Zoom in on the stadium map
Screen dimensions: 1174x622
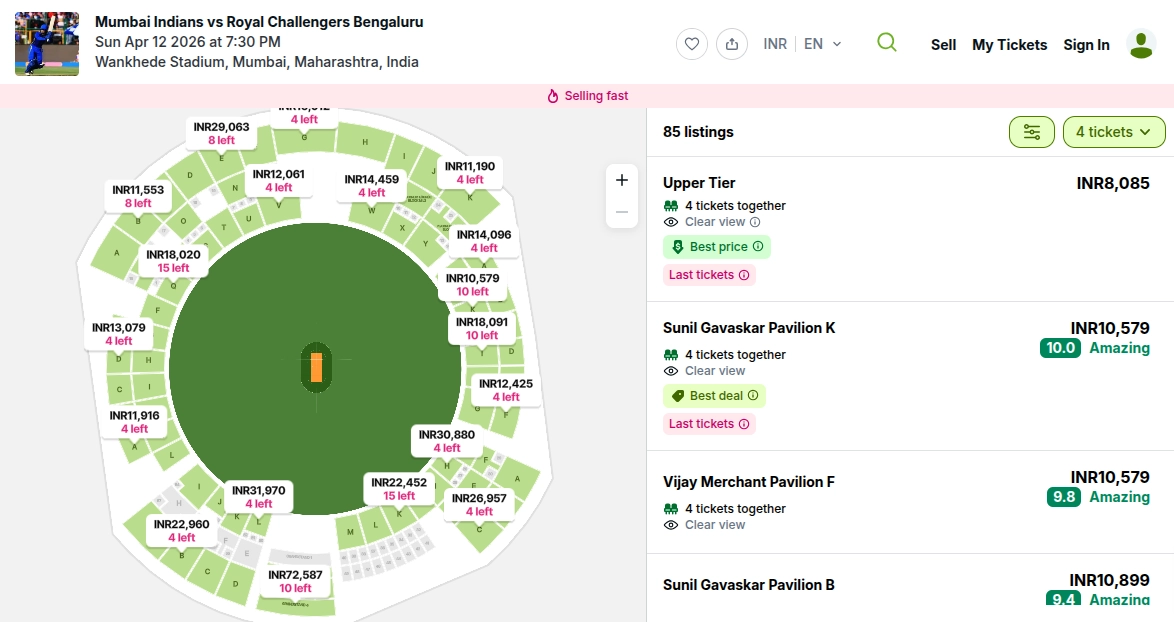point(622,180)
